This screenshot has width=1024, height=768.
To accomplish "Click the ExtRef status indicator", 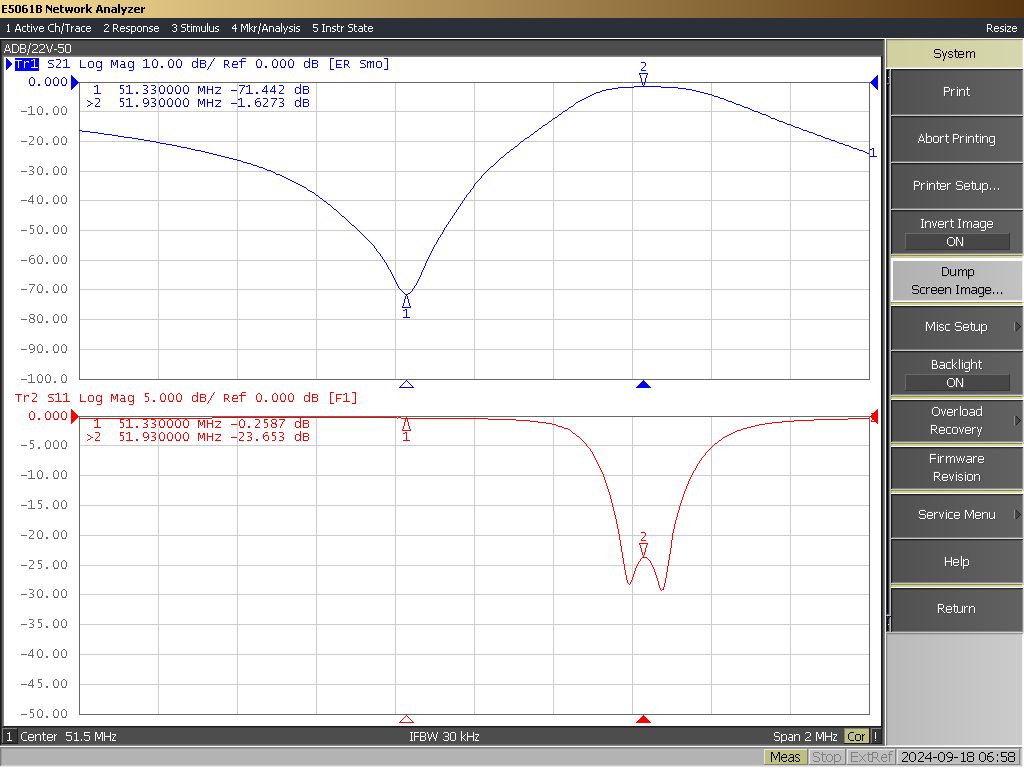I will point(871,757).
